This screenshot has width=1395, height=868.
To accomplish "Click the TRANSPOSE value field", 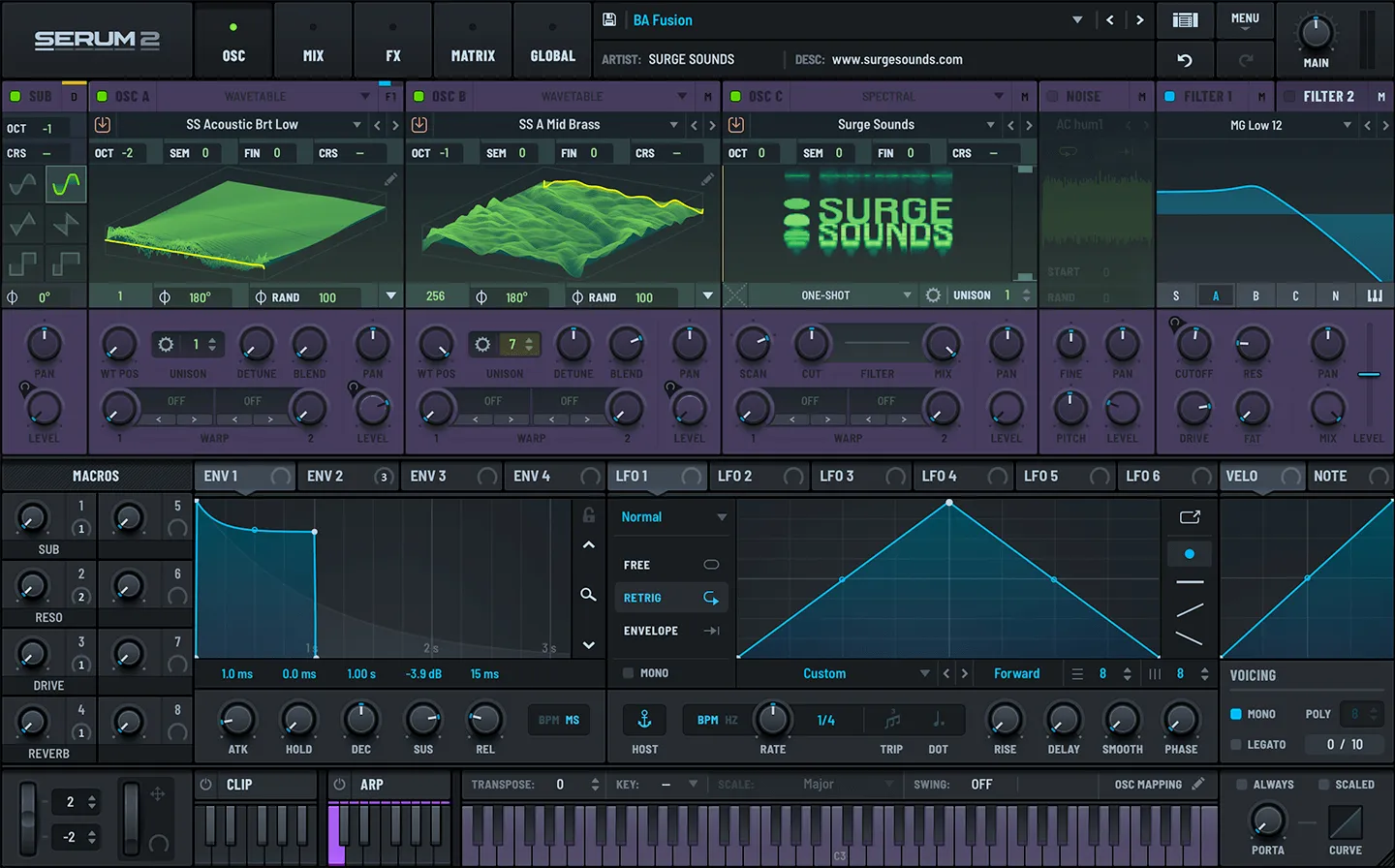I will (560, 784).
